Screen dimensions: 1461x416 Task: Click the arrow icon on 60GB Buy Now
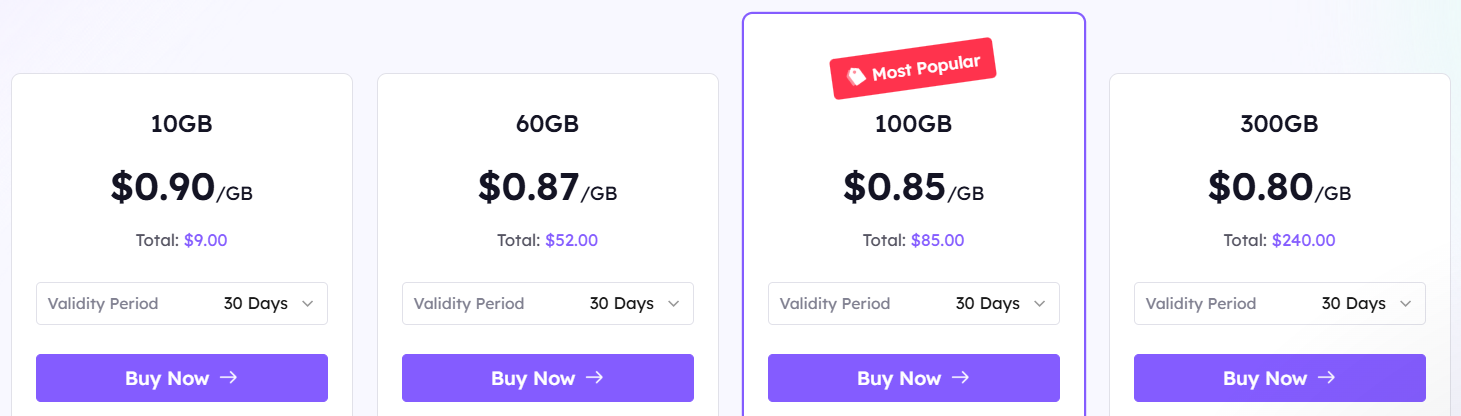(594, 378)
